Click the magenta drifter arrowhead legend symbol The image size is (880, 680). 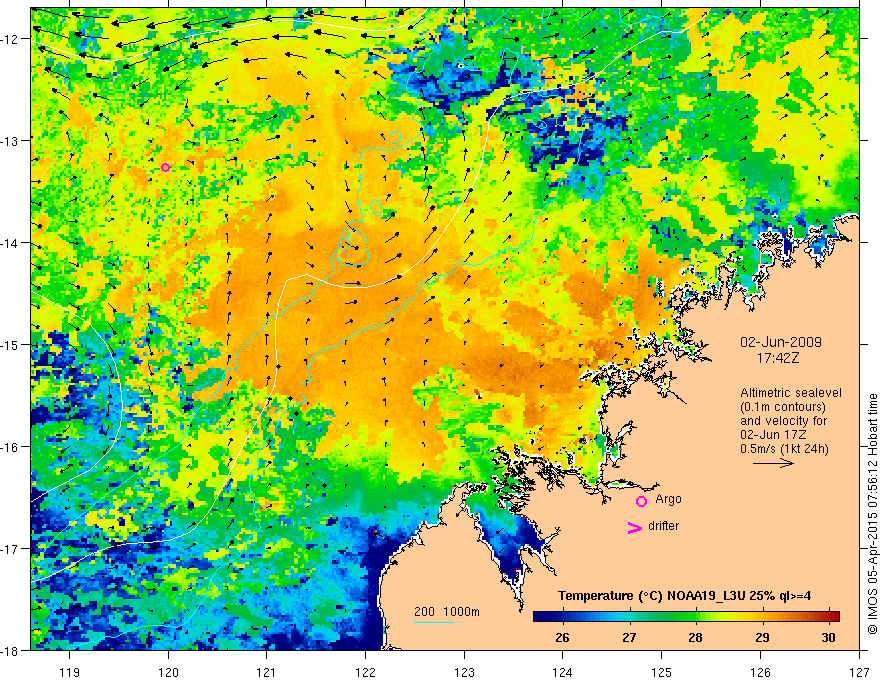click(x=634, y=528)
